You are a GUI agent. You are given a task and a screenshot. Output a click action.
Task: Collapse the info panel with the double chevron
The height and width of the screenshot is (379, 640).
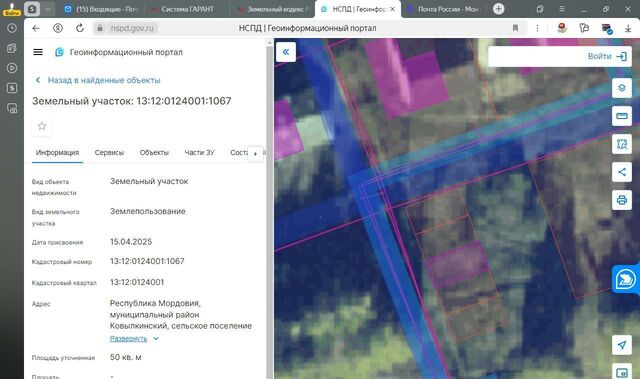(286, 52)
